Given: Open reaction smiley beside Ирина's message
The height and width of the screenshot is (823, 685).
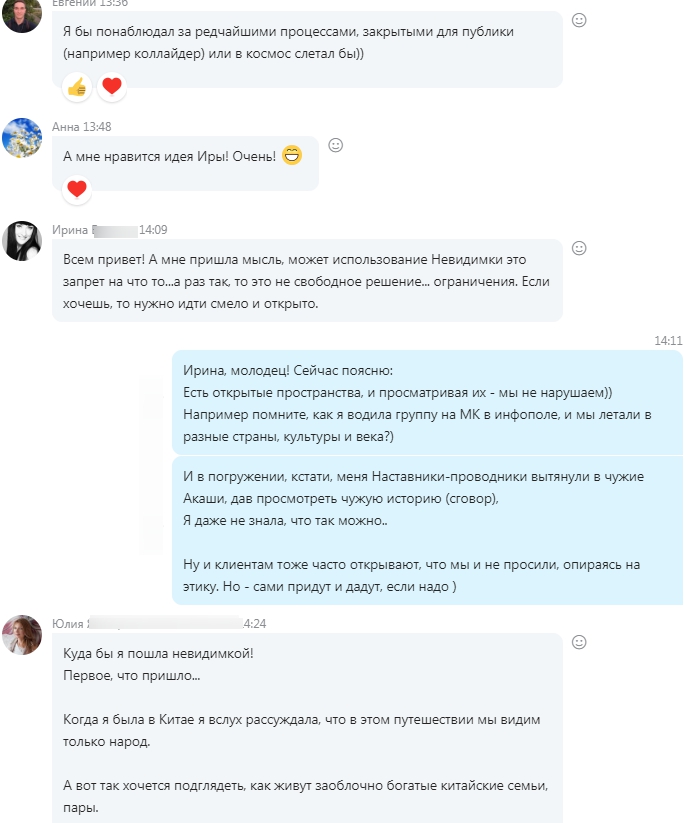Looking at the screenshot, I should [579, 248].
